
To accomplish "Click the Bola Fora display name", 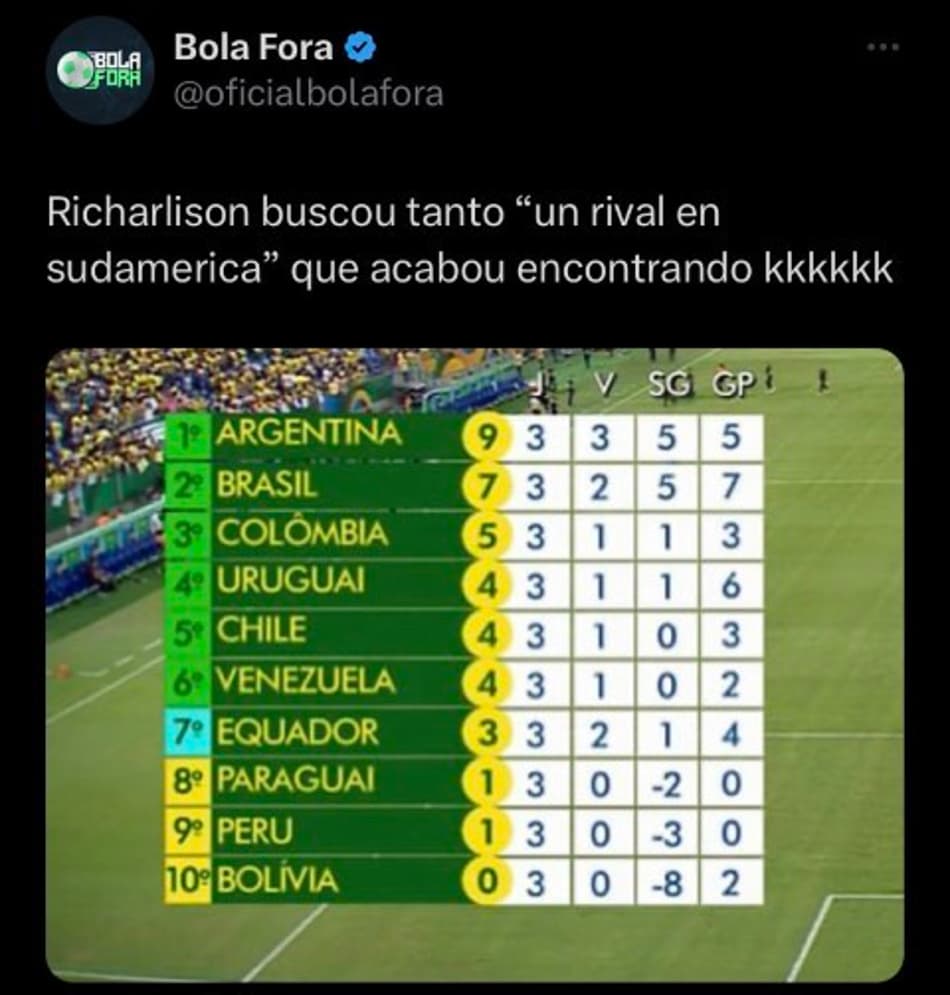I will pyautogui.click(x=253, y=48).
